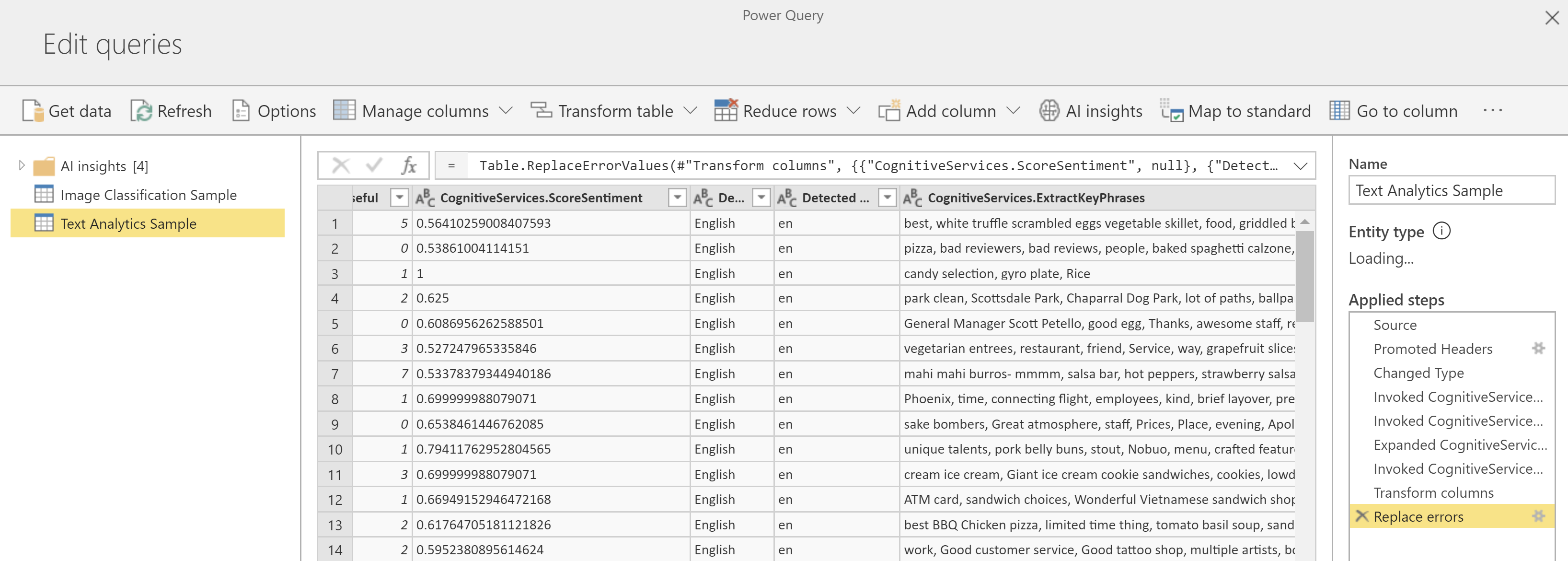Open the toolbar overflow ellipsis menu
Screen dimensions: 1568x561
click(x=1492, y=111)
